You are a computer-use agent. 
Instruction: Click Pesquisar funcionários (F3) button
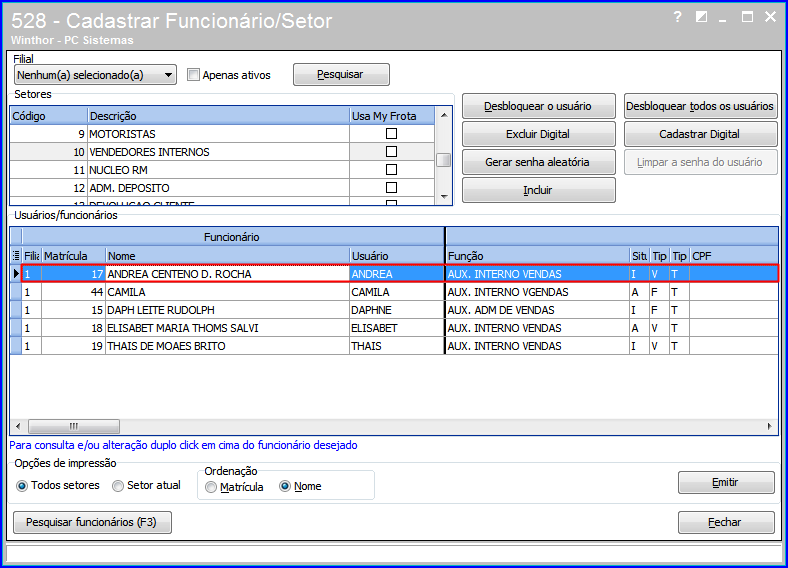pyautogui.click(x=92, y=522)
